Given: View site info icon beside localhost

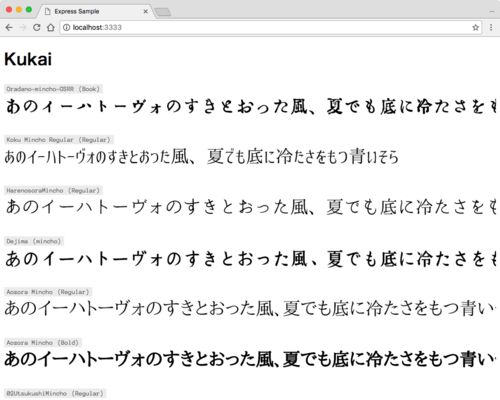Looking at the screenshot, I should pos(66,28).
